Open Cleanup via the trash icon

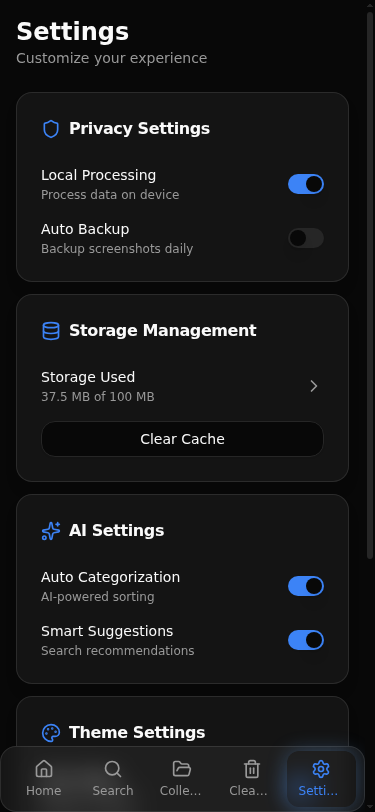[x=252, y=769]
